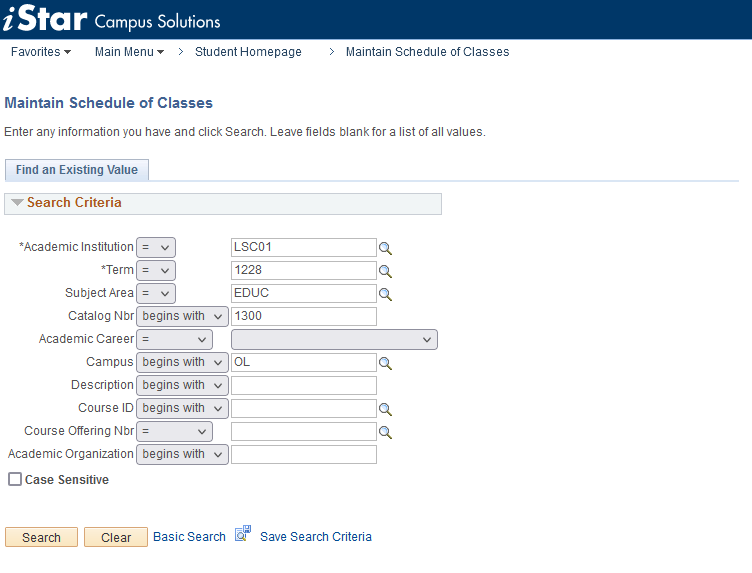The height and width of the screenshot is (573, 752).
Task: Open lookup for Academic Institution field
Action: [385, 248]
